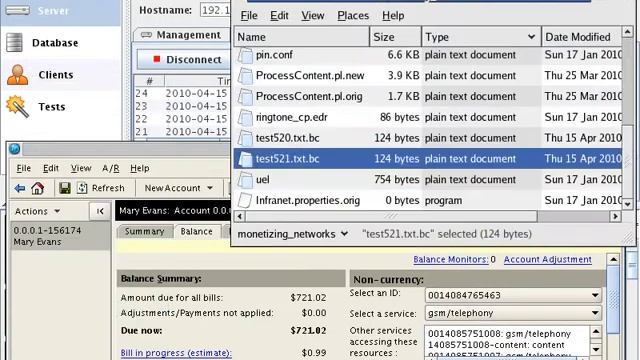Sort by the Name column header

pos(302,37)
